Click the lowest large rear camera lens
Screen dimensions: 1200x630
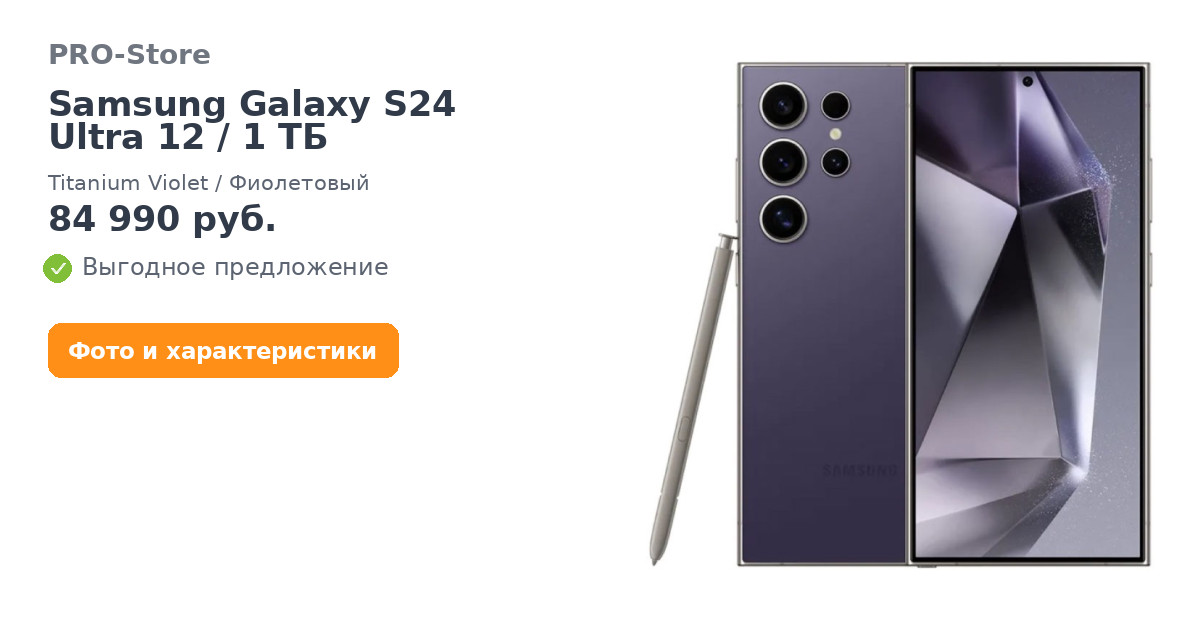coord(783,219)
